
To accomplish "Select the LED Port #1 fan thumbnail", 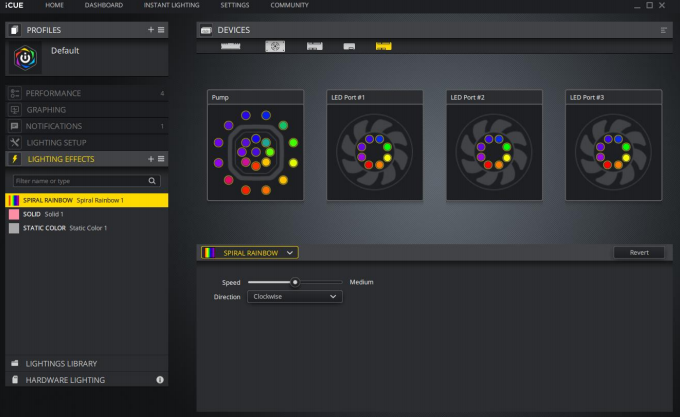I will [x=375, y=145].
